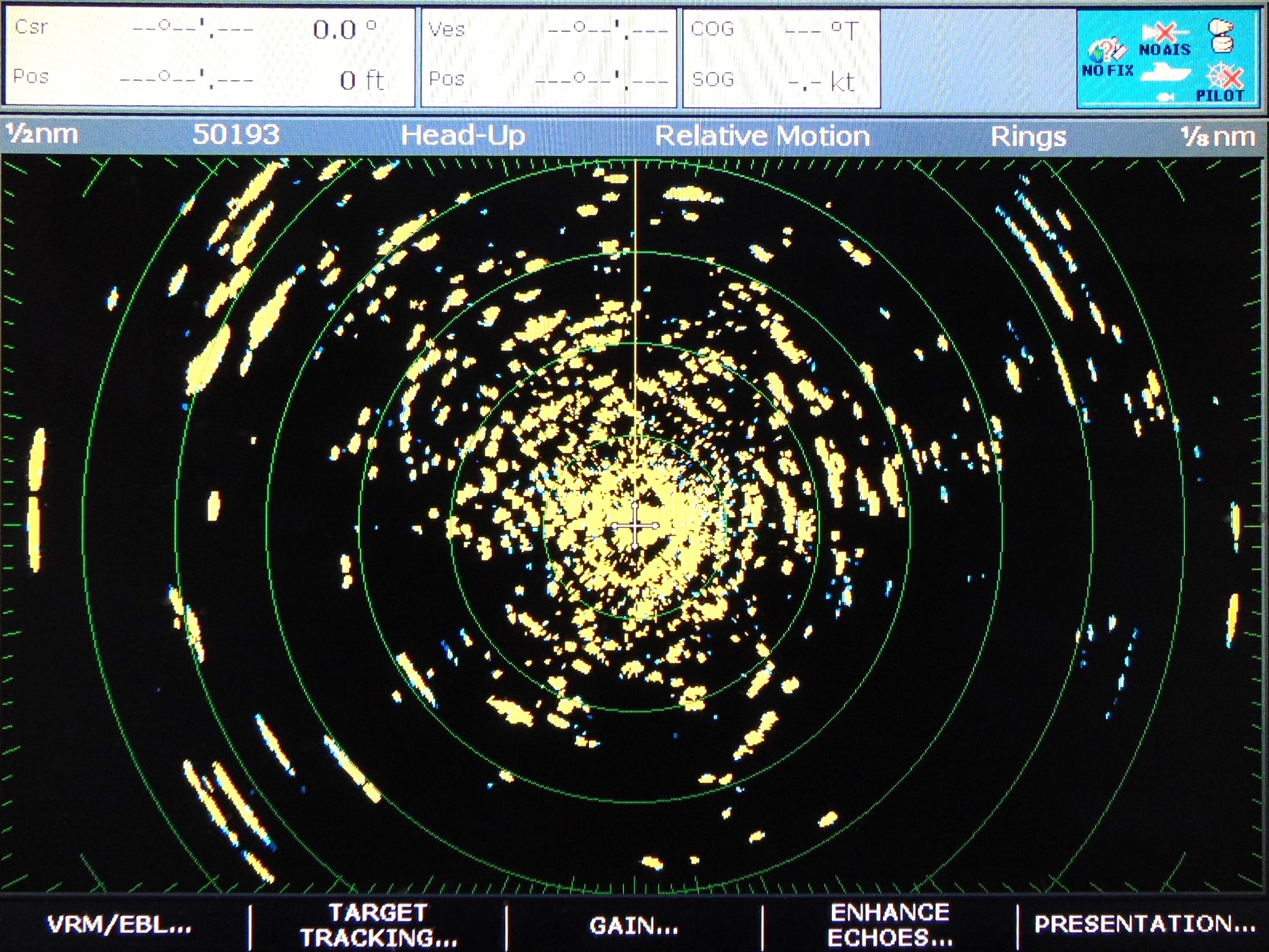This screenshot has width=1269, height=952.
Task: Click the own-ship crosshair at radar center
Action: [634, 526]
